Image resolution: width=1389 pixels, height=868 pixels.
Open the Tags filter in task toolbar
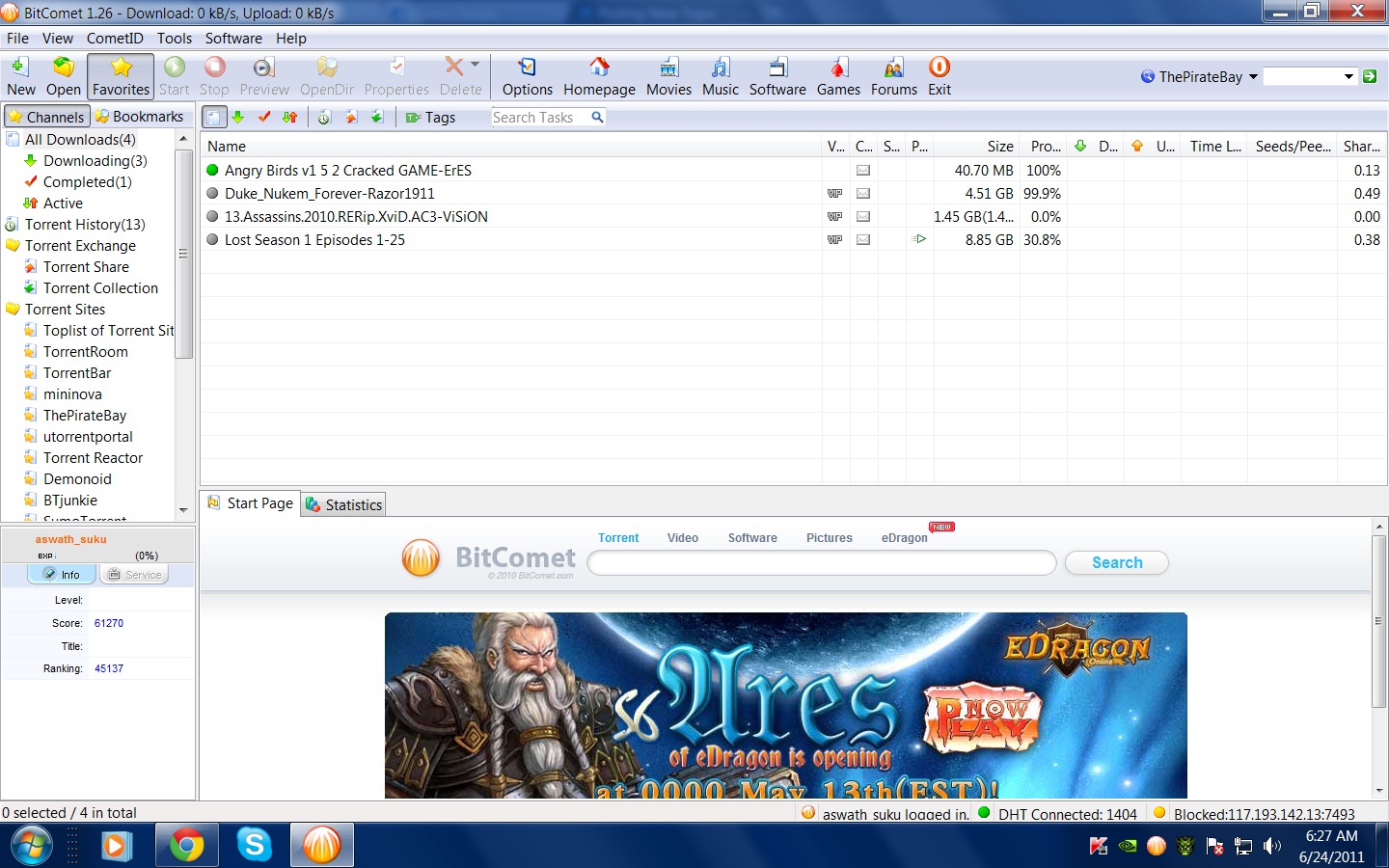tap(431, 118)
